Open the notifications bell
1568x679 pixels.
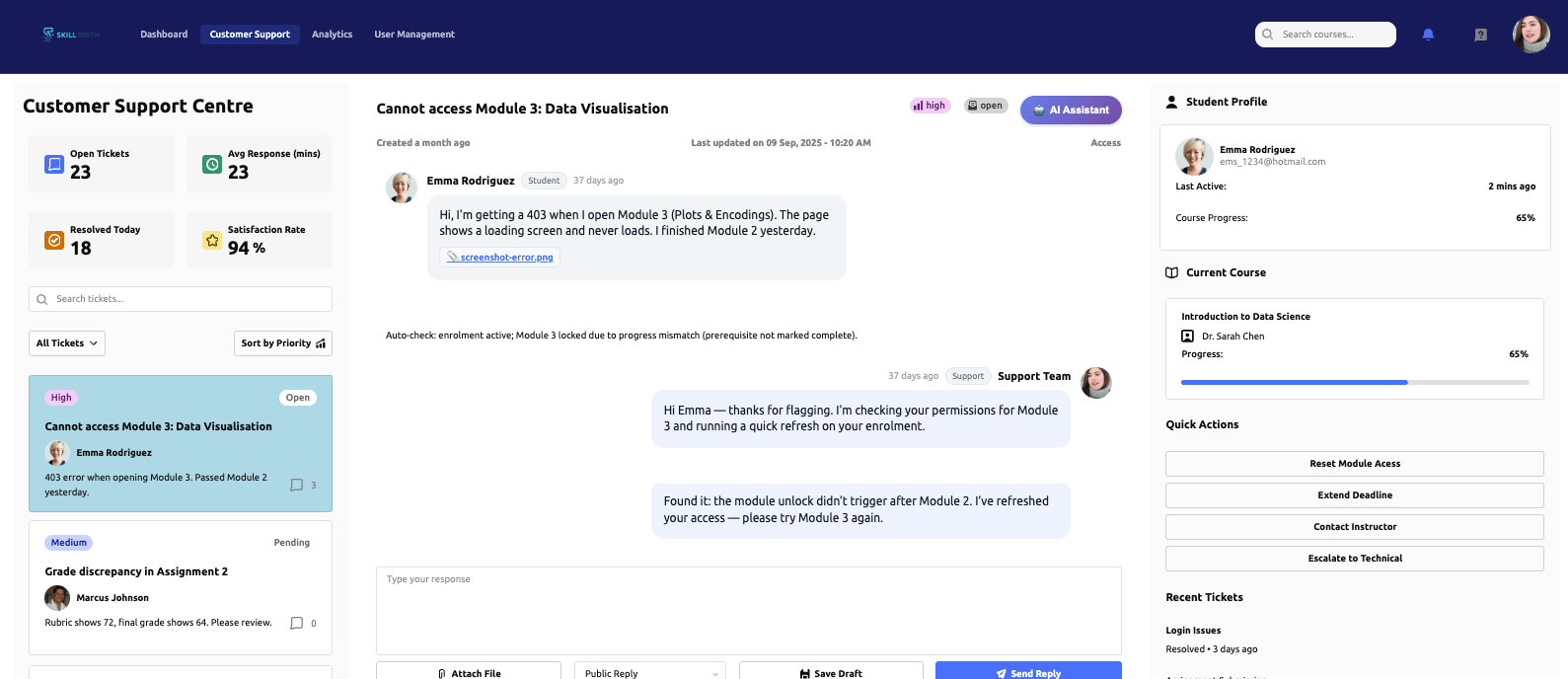pos(1428,35)
